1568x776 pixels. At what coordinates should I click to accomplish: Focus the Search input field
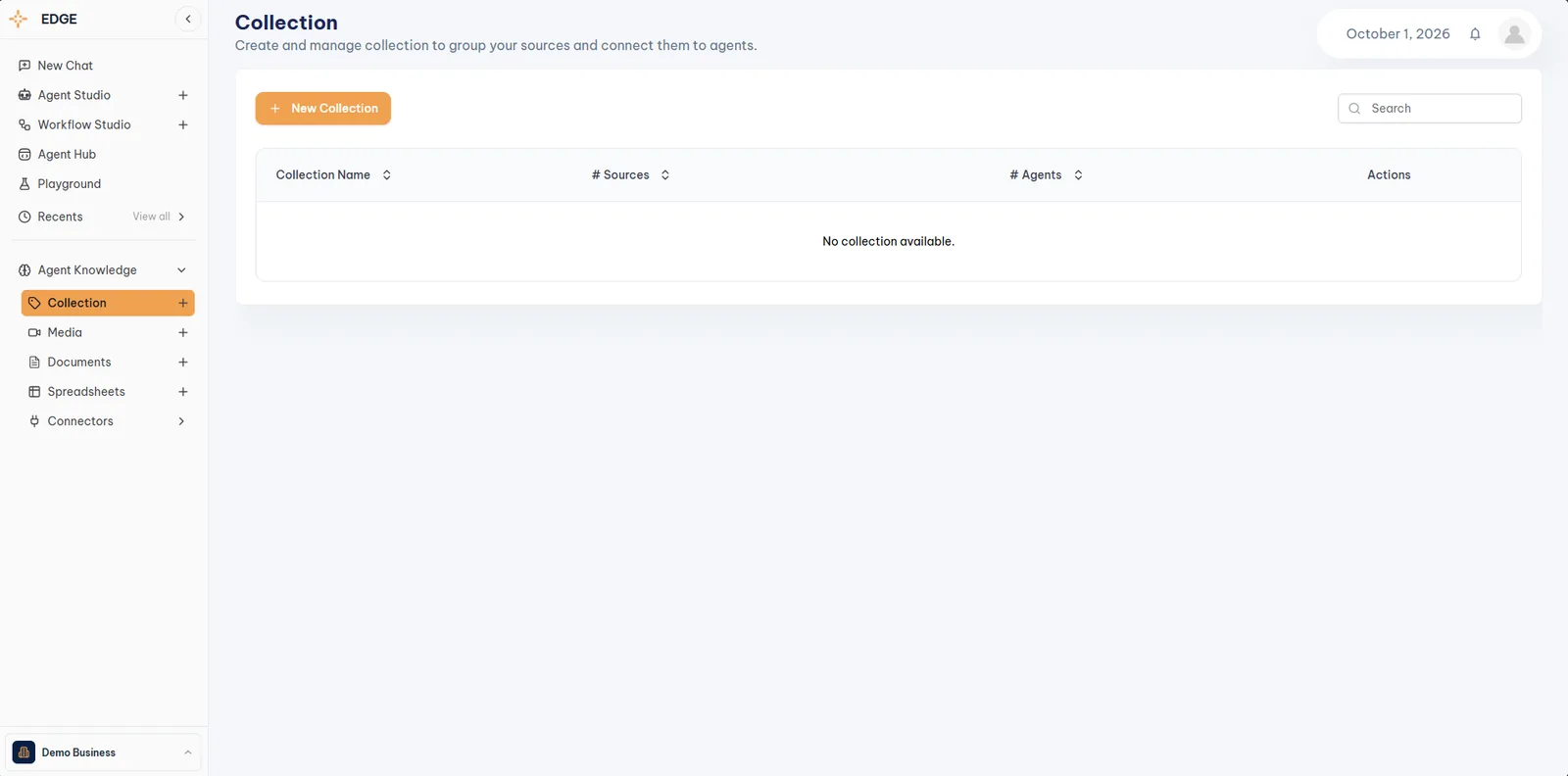[x=1430, y=109]
